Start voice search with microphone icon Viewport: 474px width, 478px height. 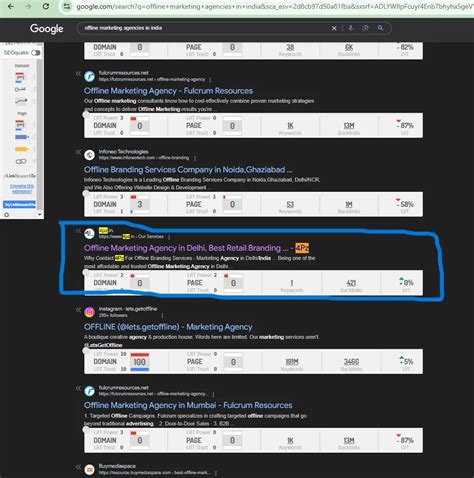pos(350,28)
